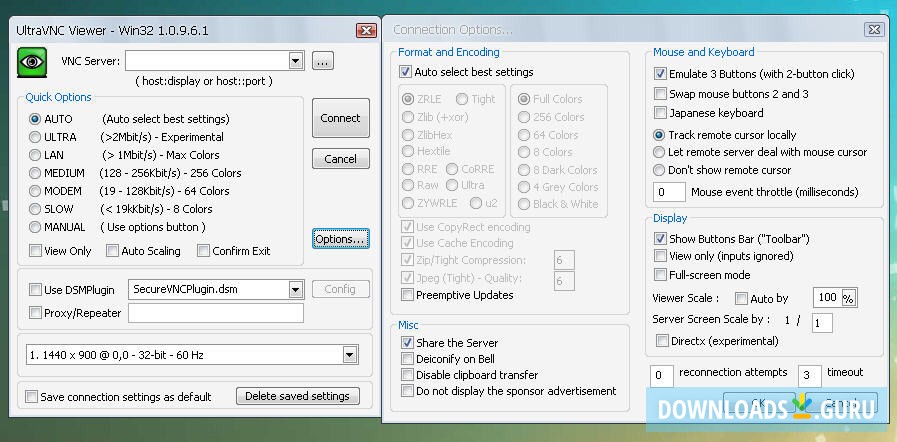
Task: Check Swap mouse buttons 2 and 3
Action: click(x=660, y=94)
